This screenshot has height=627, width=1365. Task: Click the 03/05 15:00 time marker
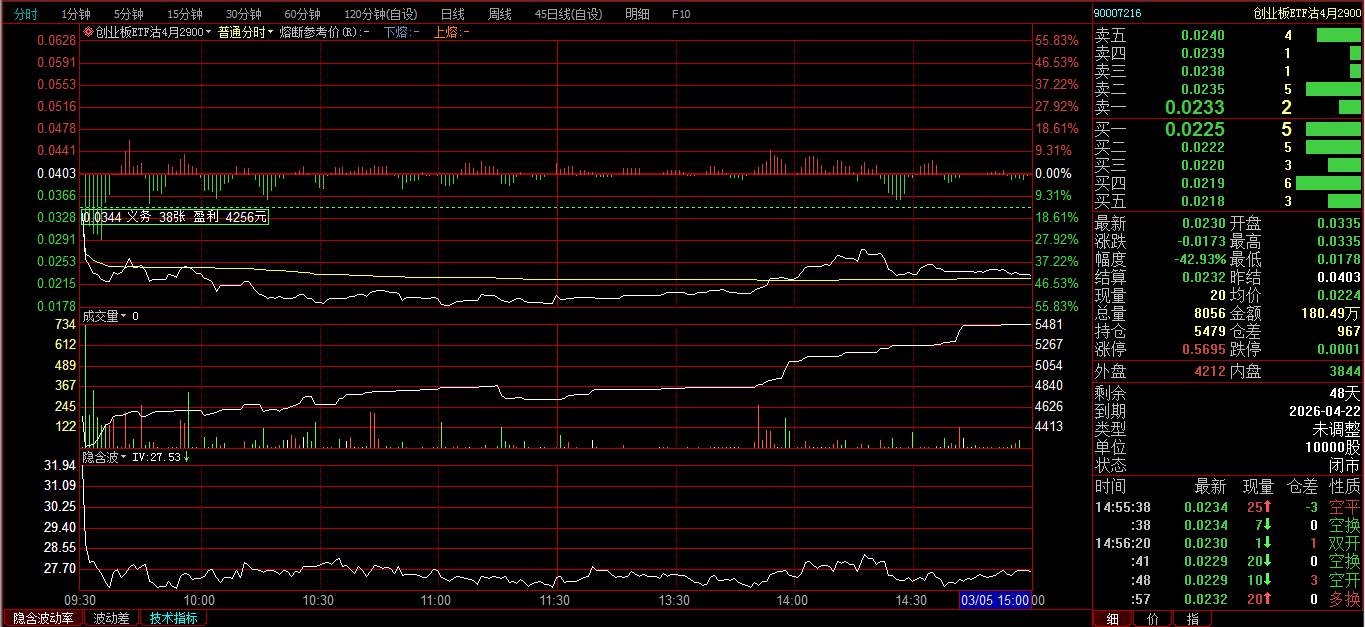(995, 600)
